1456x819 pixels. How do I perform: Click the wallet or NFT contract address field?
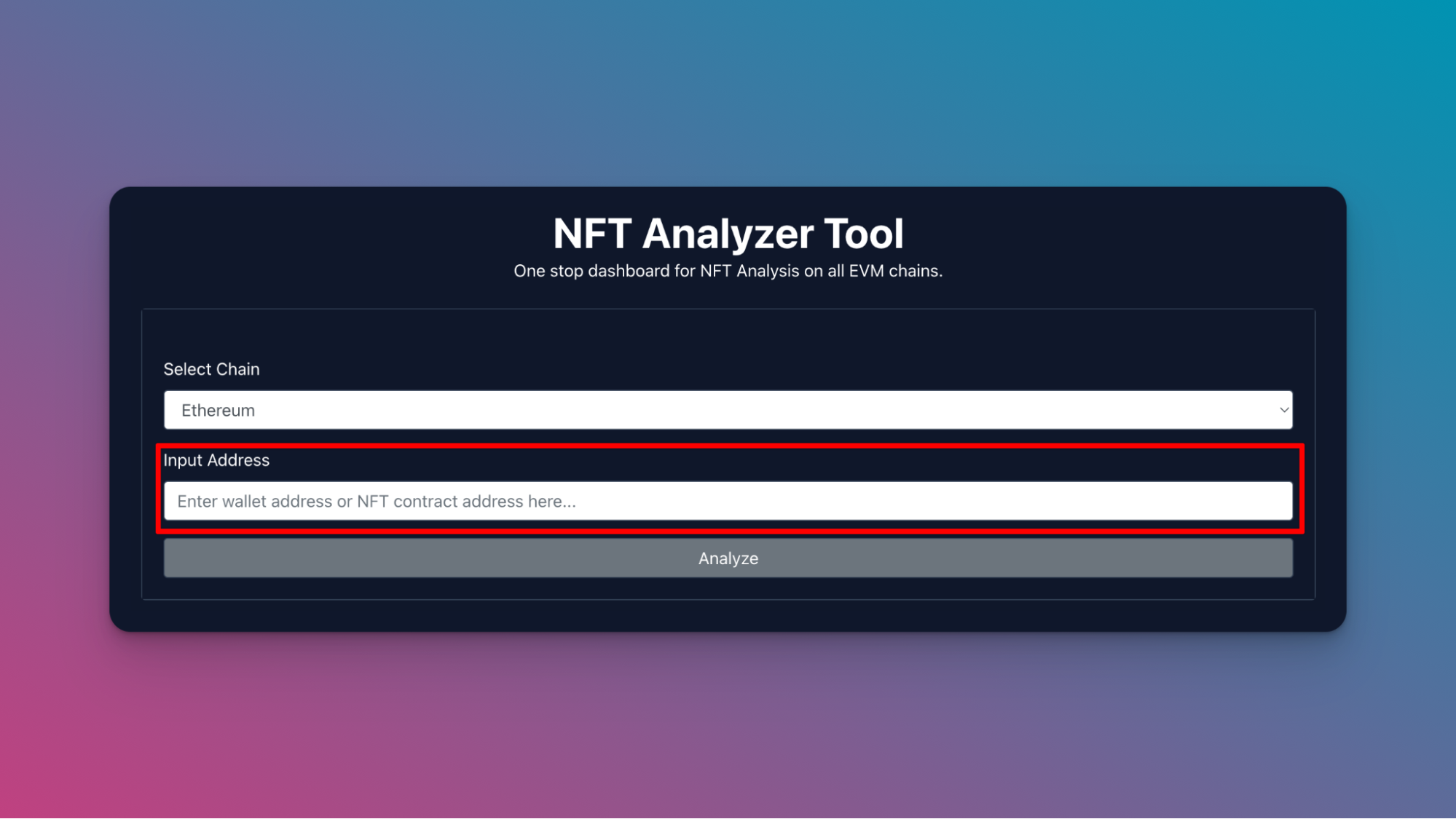click(728, 501)
